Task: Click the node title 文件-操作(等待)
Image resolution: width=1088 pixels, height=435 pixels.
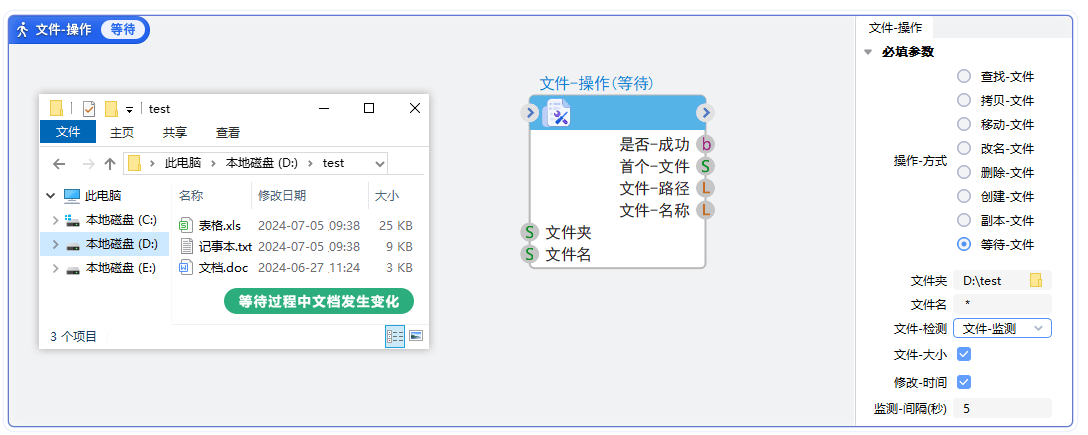Action: coord(597,83)
